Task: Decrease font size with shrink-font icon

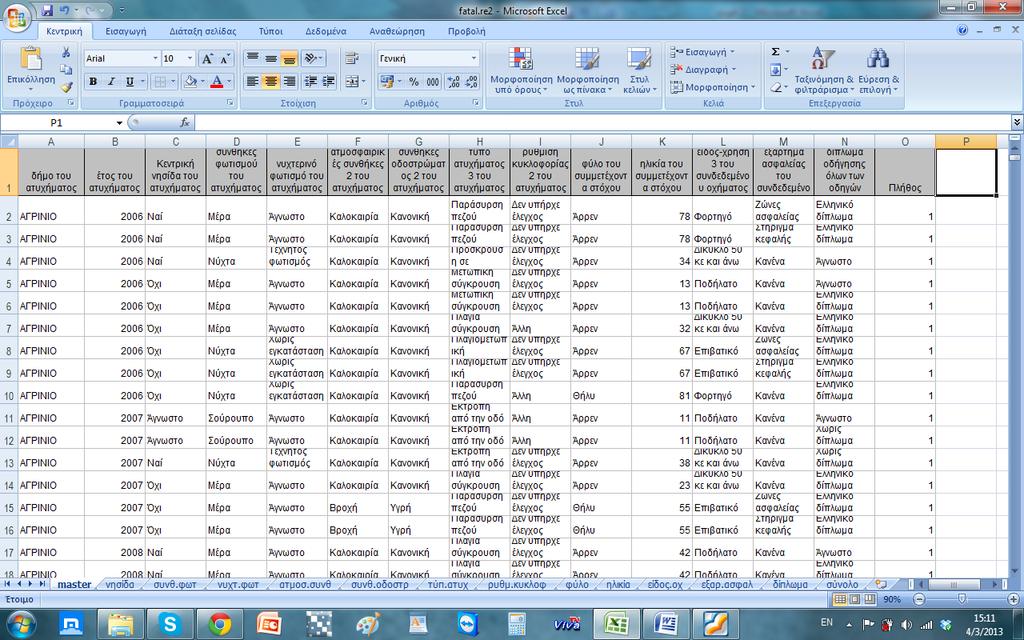Action: coord(225,59)
